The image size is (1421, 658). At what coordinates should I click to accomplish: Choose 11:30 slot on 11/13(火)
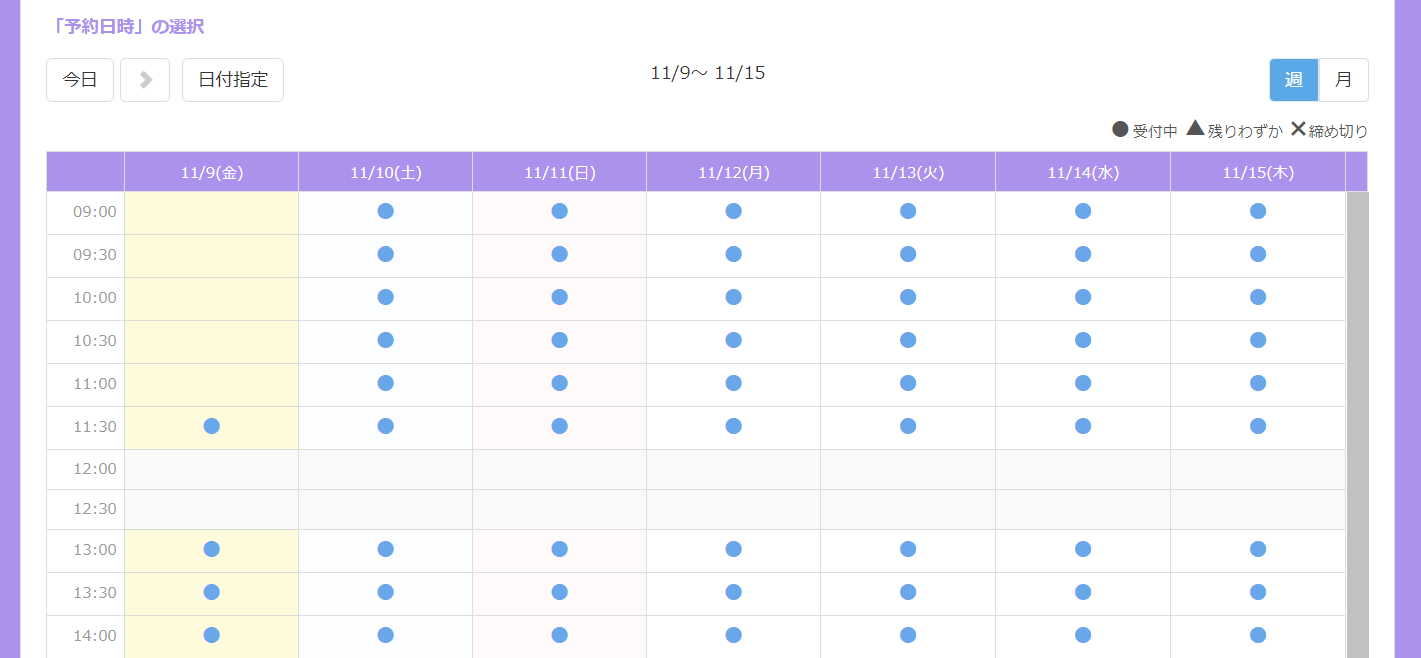(x=908, y=426)
